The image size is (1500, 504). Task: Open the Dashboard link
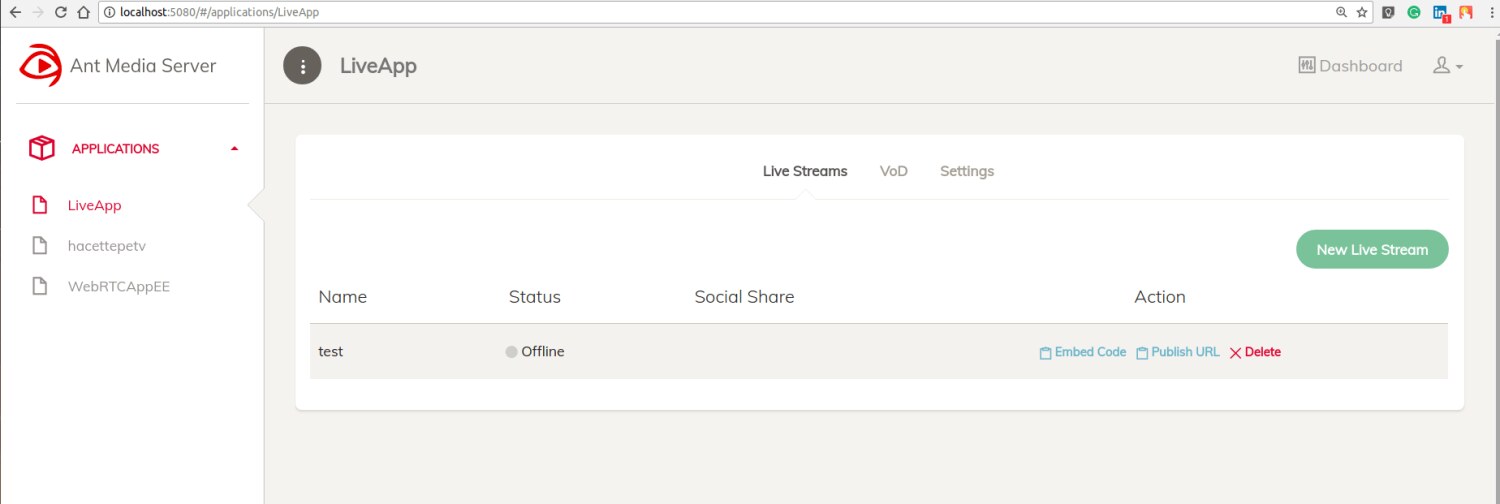1350,66
